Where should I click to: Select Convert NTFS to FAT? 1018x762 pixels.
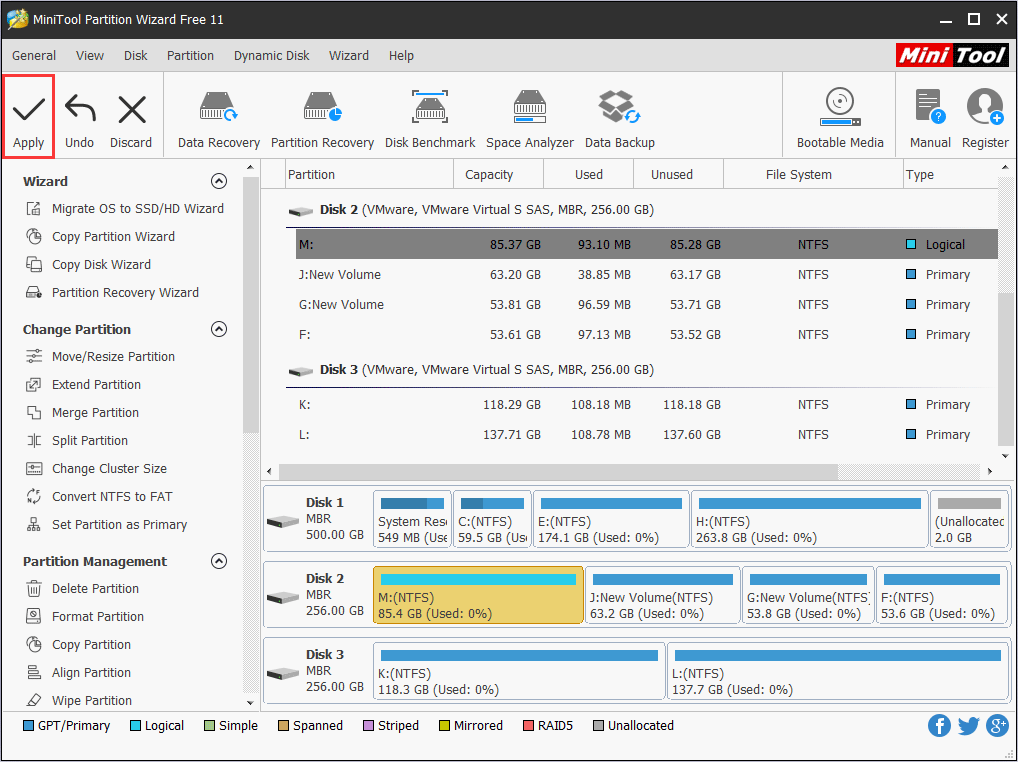pyautogui.click(x=99, y=496)
